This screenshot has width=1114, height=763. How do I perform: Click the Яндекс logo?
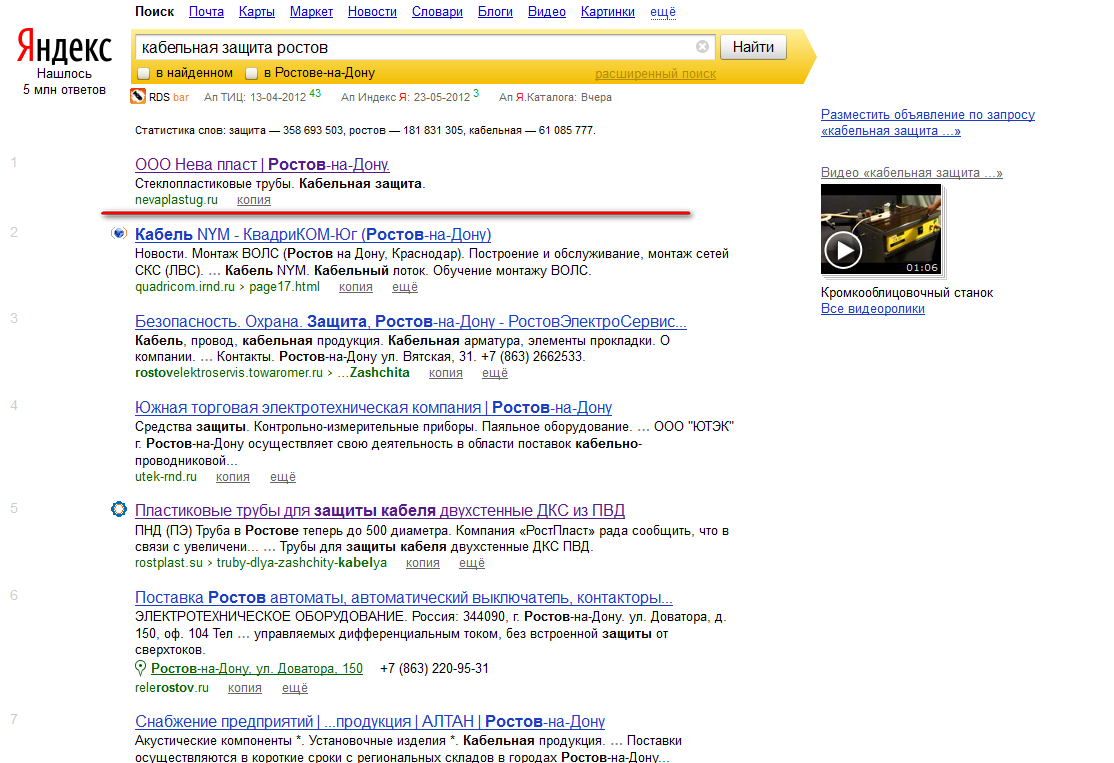click(64, 46)
